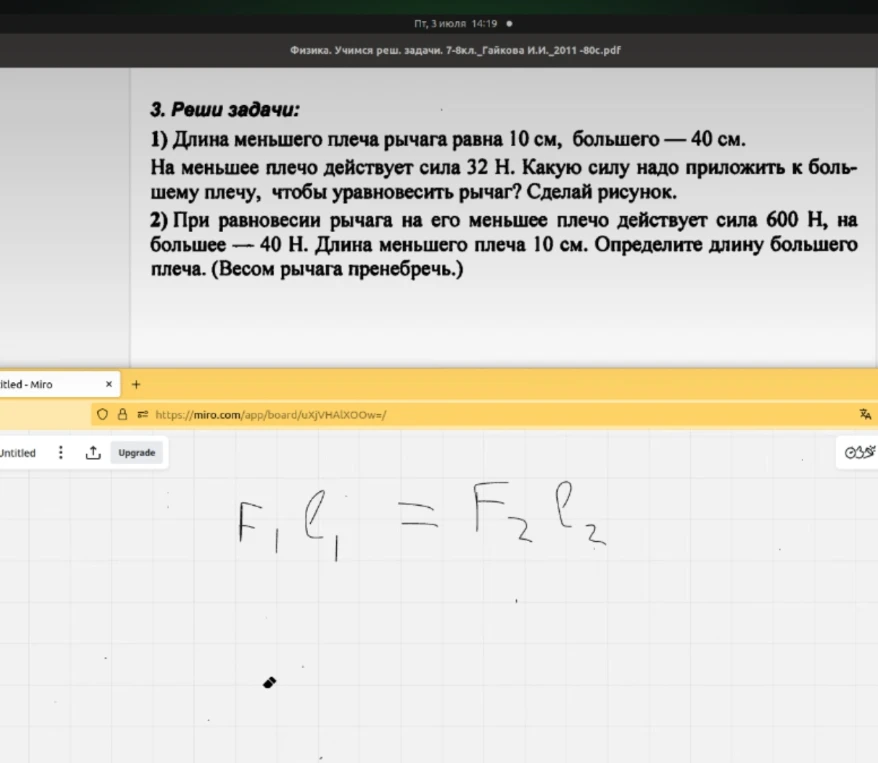878x763 pixels.
Task: Open the Miro board options menu (three dots)
Action: pos(60,452)
